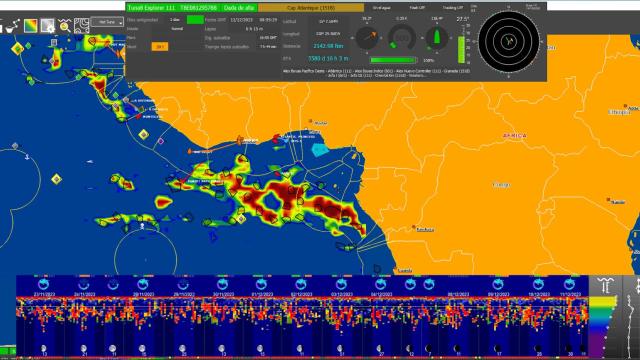The height and width of the screenshot is (360, 640).
Task: Click the green status indicator in buoy panel
Action: (195, 20)
